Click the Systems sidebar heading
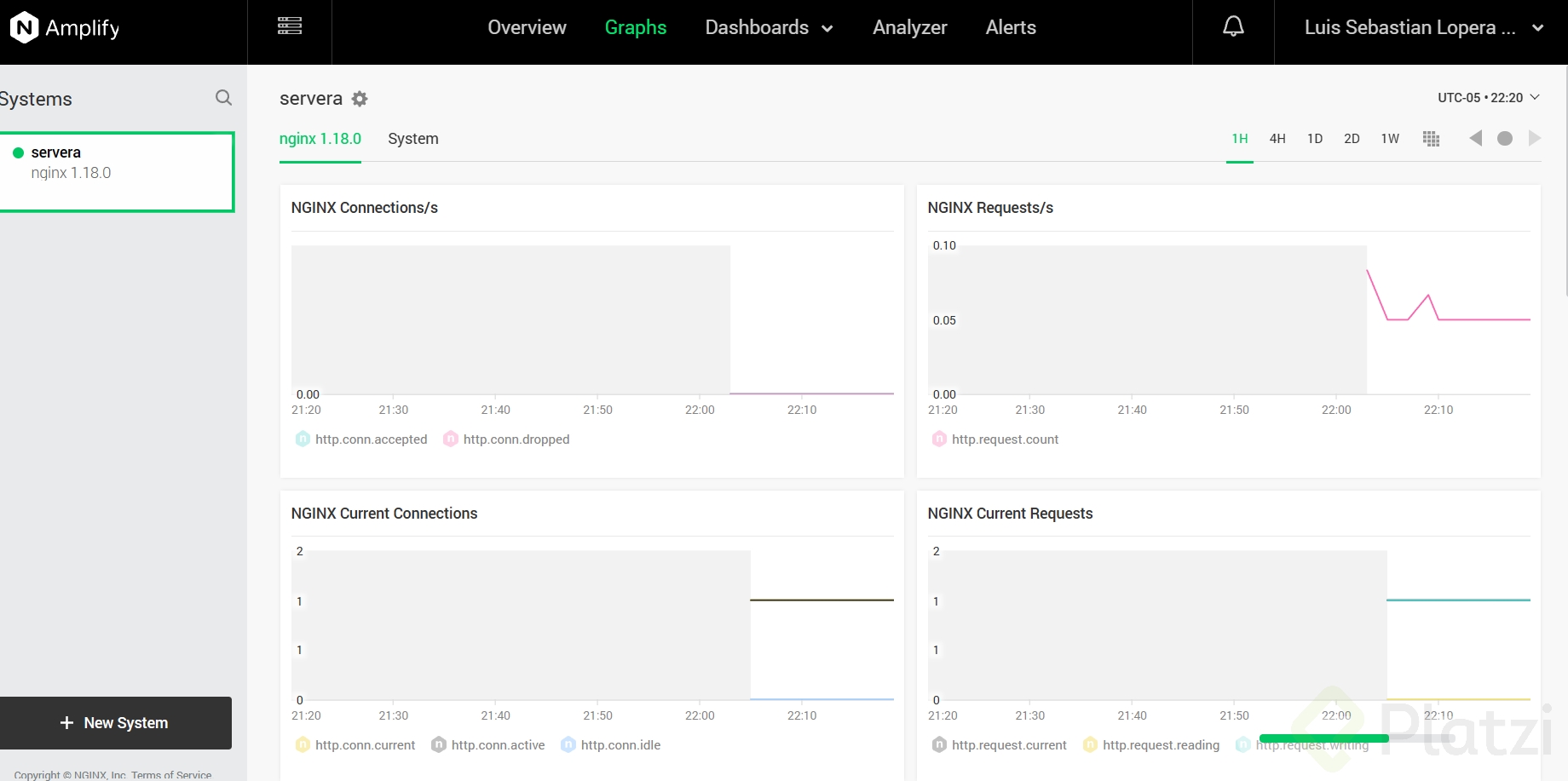The height and width of the screenshot is (781, 1568). tap(36, 99)
